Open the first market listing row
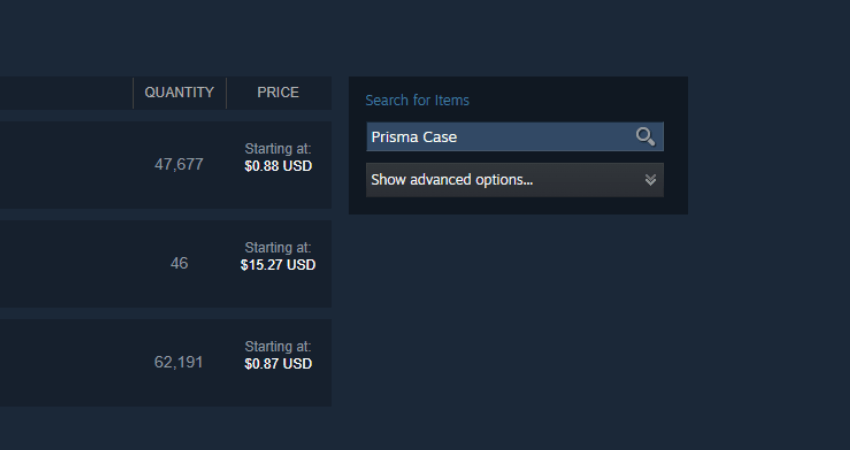 165,165
